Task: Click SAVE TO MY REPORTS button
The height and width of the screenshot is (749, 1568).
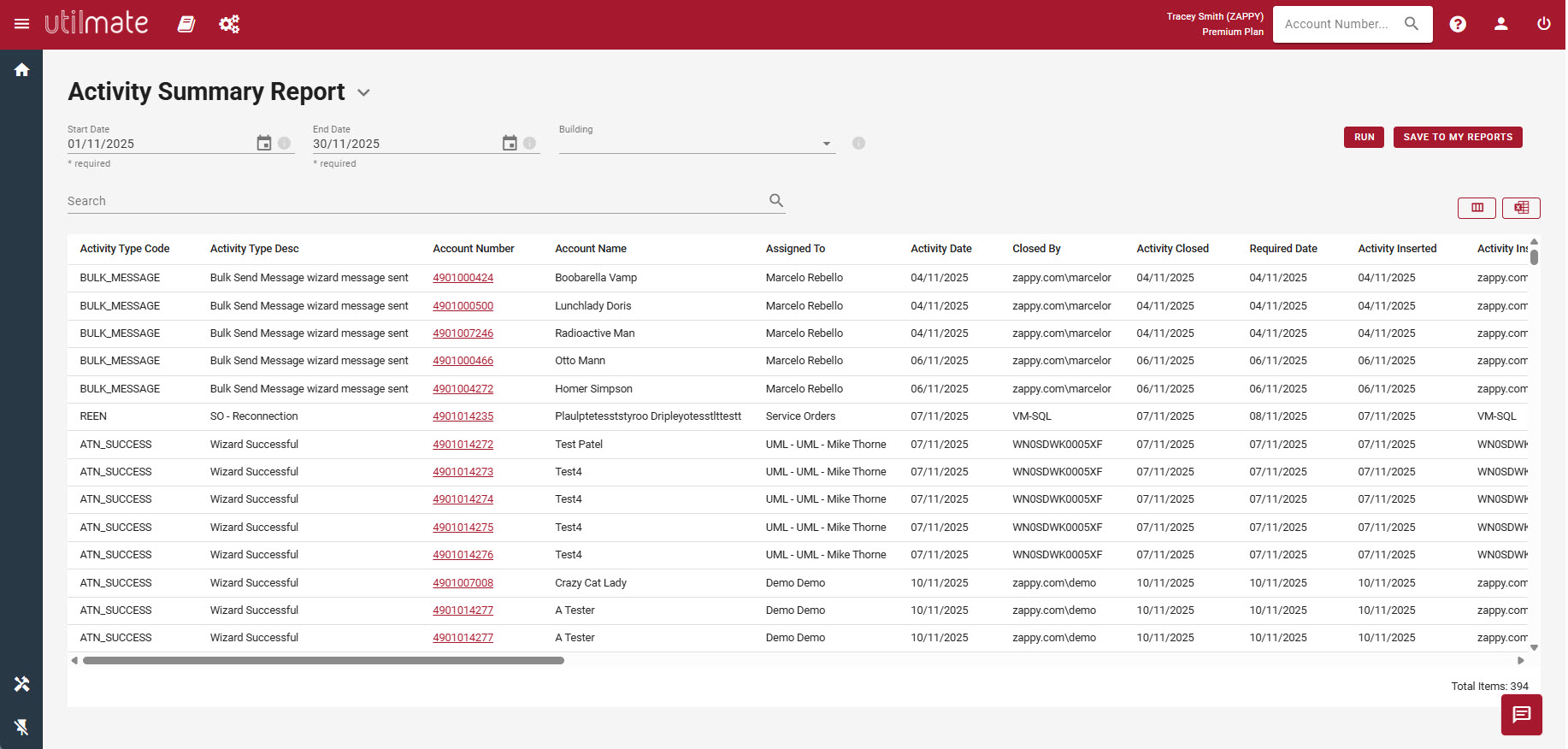Action: tap(1458, 137)
